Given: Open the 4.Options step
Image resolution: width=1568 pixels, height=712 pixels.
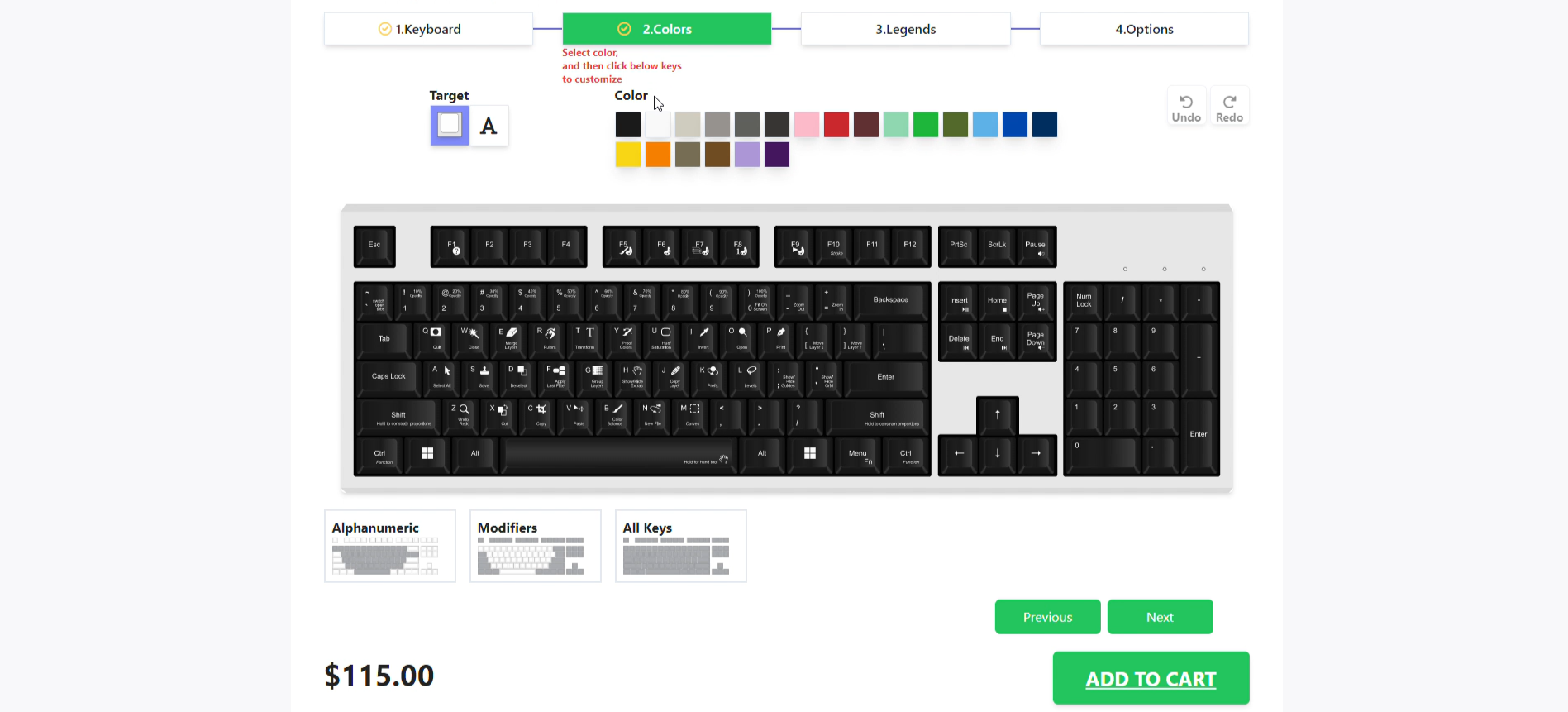Looking at the screenshot, I should point(1144,29).
